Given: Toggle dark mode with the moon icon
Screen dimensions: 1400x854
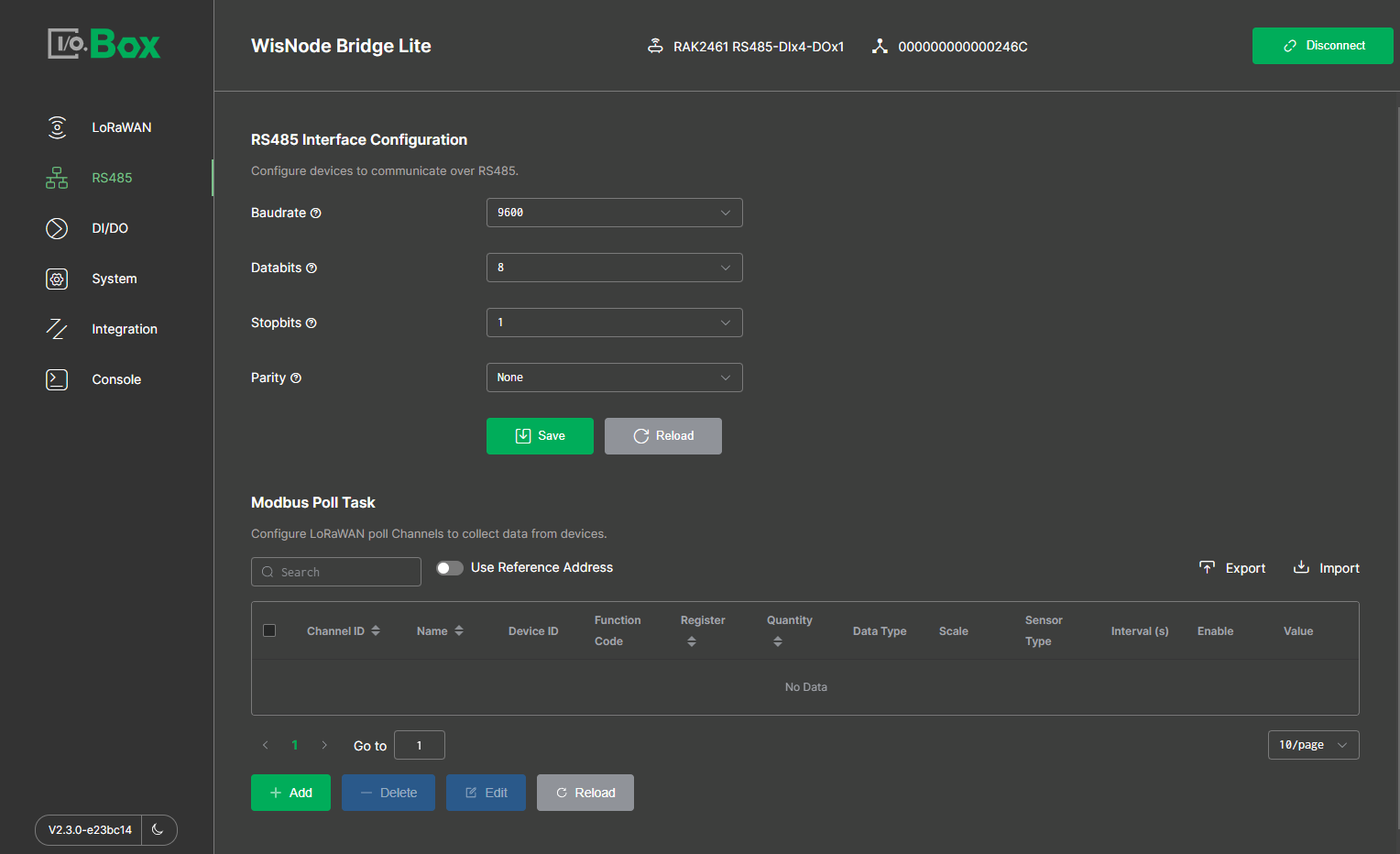Looking at the screenshot, I should 159,830.
